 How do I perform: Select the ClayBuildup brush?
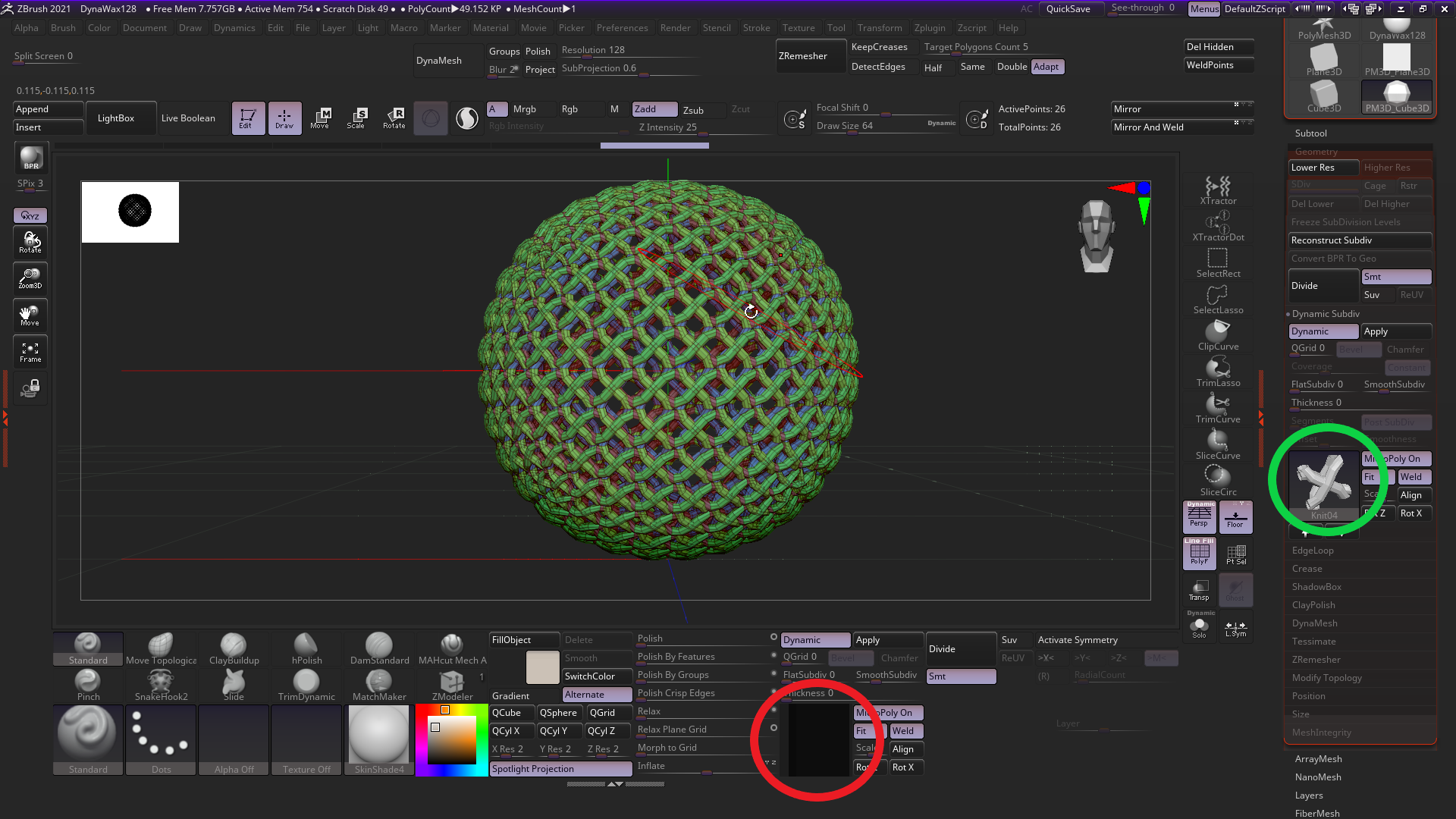234,649
